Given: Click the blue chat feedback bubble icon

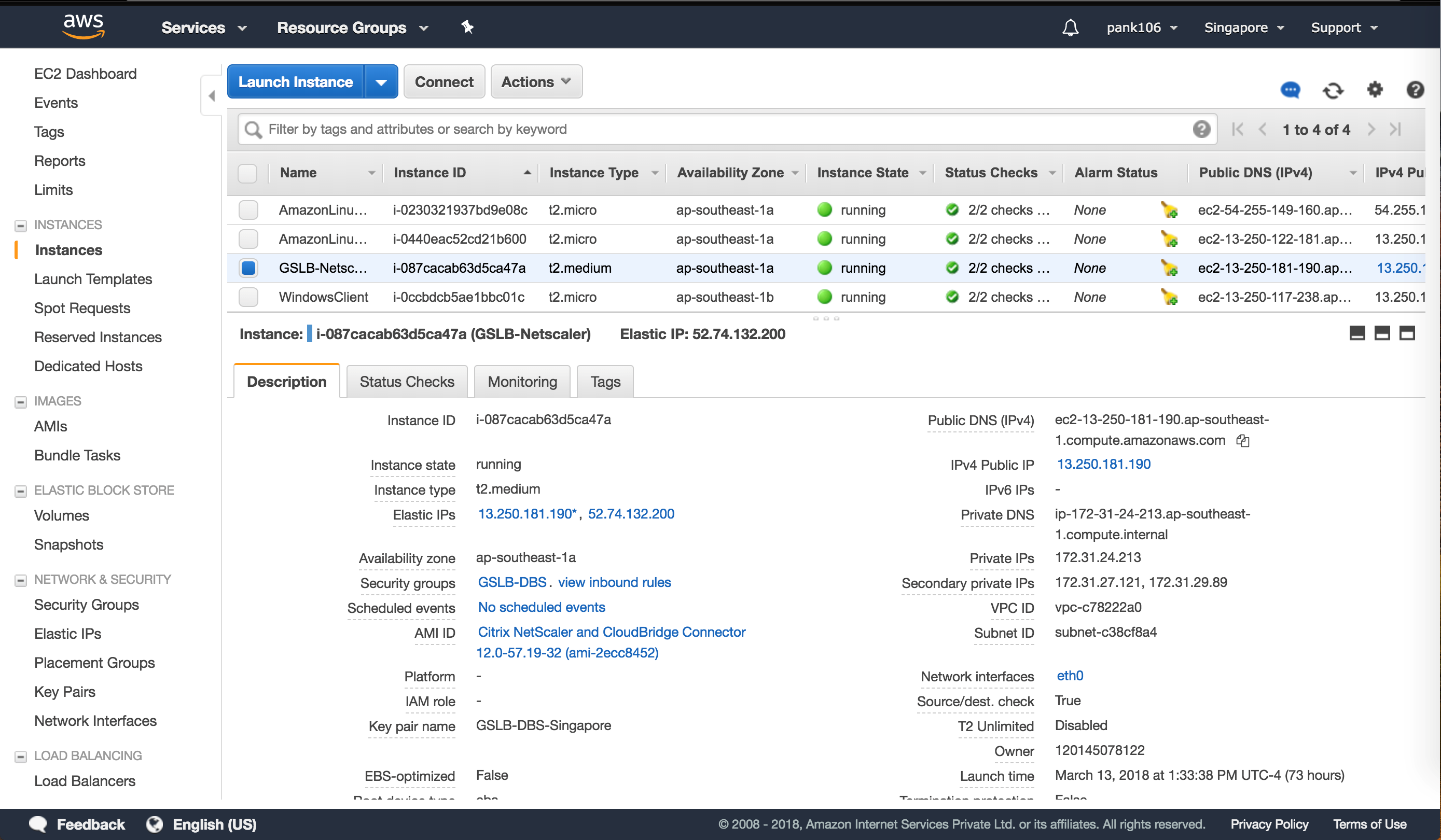Looking at the screenshot, I should pyautogui.click(x=1290, y=90).
